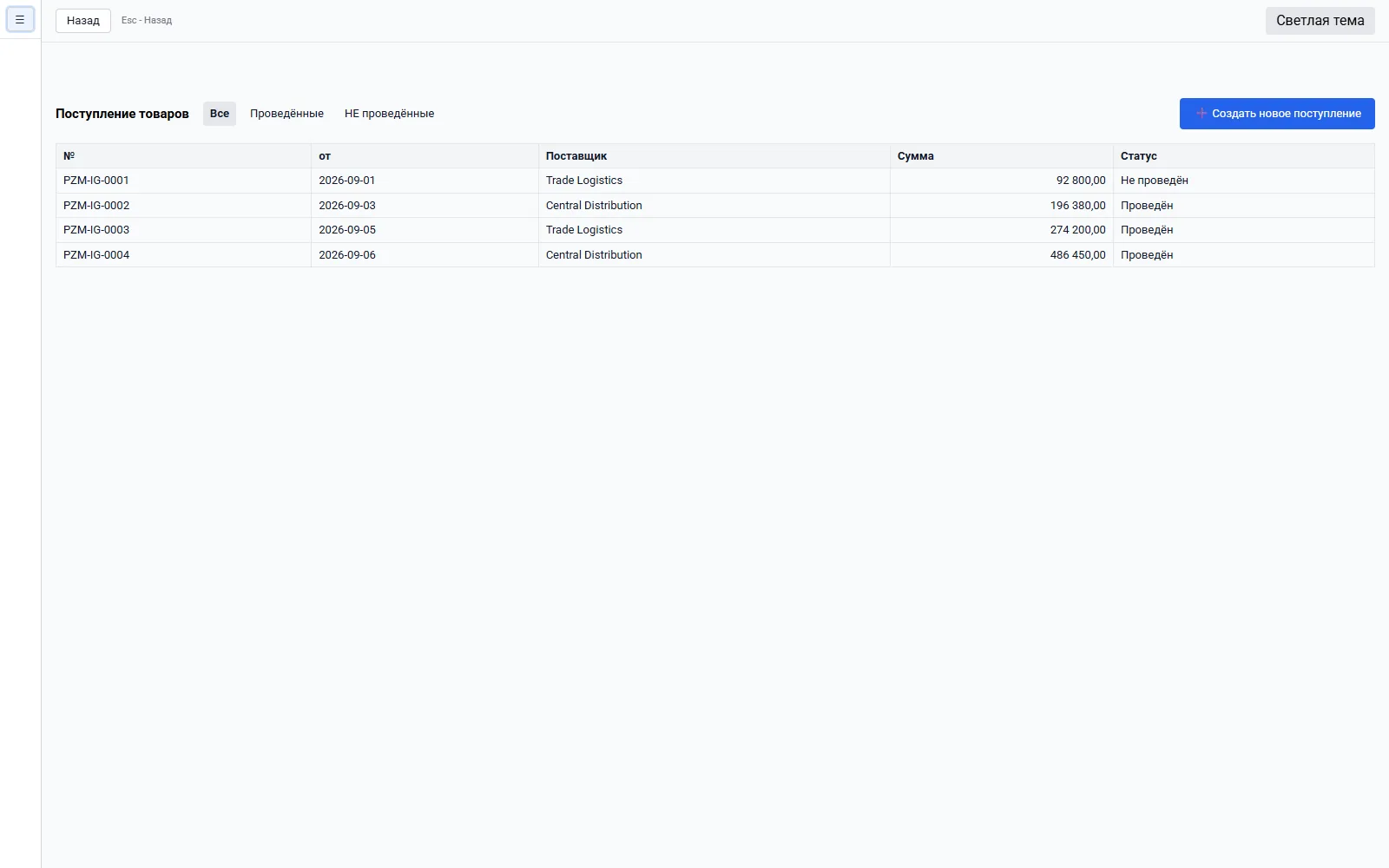Switch to Светлая тема theme
This screenshot has height=868, width=1389.
pyautogui.click(x=1320, y=21)
